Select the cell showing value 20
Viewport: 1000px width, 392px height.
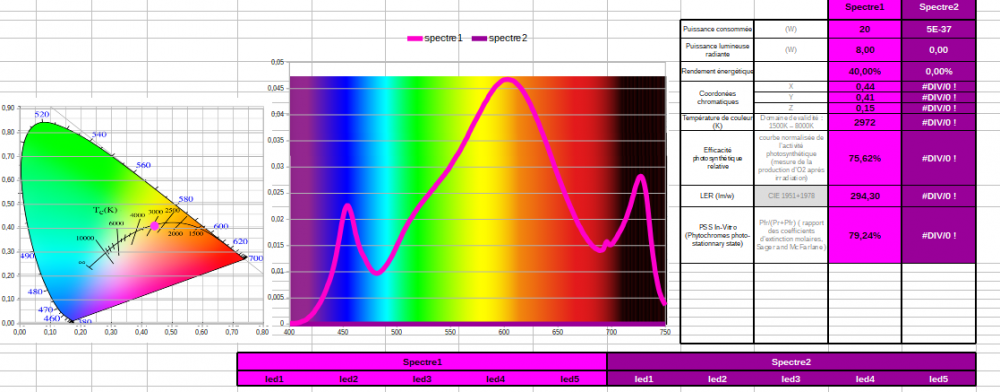pyautogui.click(x=864, y=29)
